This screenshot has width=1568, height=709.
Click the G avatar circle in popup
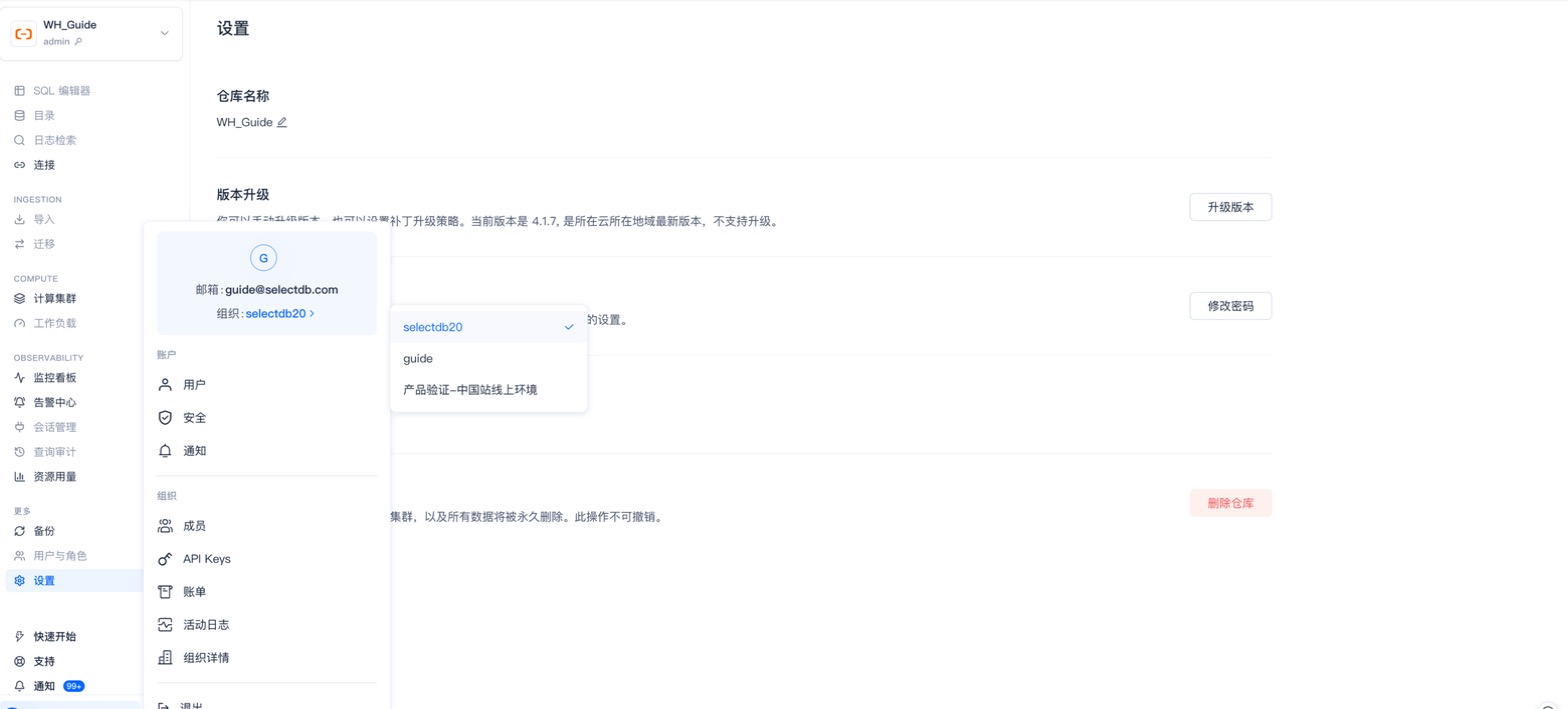click(x=263, y=258)
